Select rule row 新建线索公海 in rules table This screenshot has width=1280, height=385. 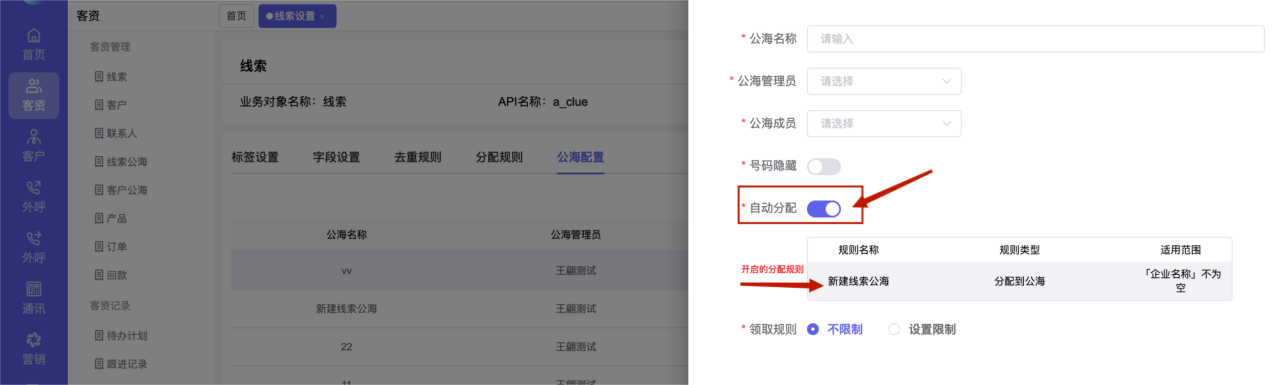coord(1019,281)
